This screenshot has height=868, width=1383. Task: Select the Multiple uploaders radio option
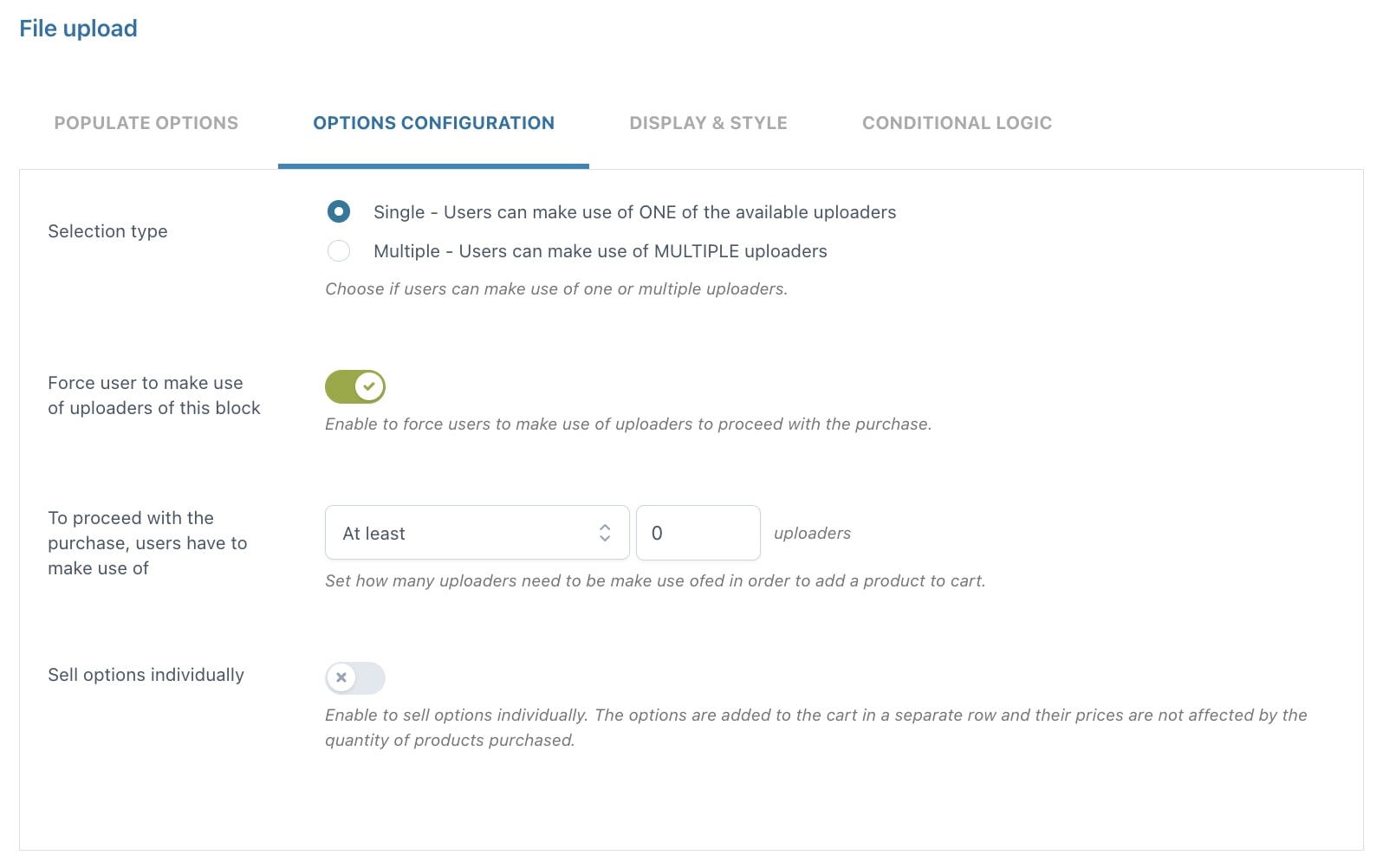(339, 251)
